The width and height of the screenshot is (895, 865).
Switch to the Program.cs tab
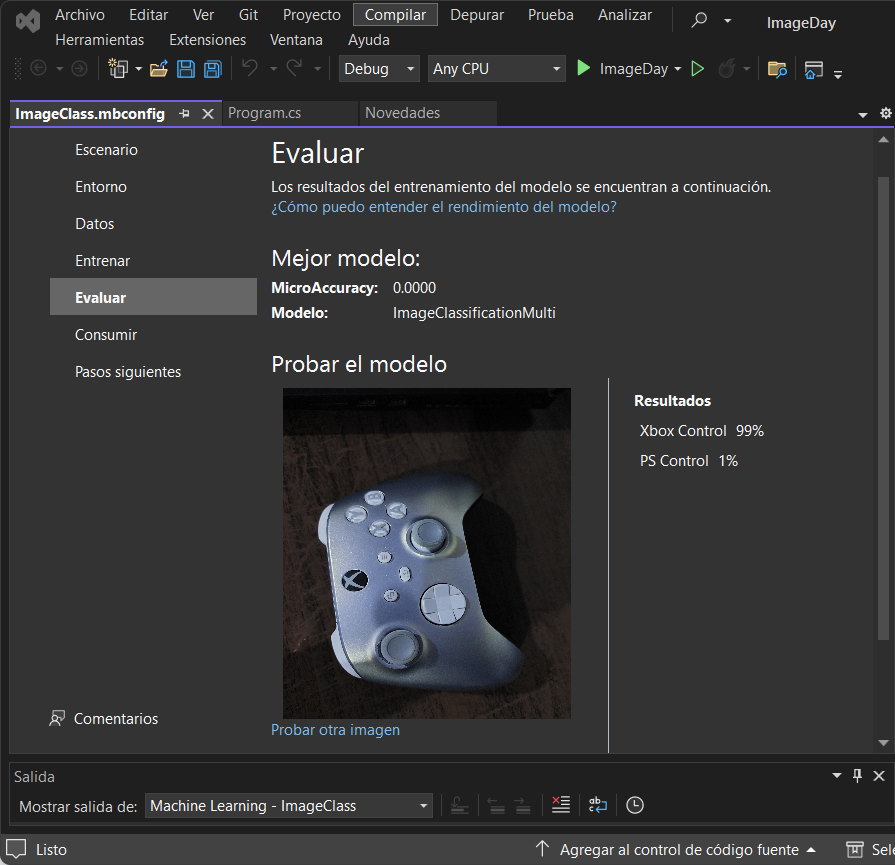click(x=265, y=113)
